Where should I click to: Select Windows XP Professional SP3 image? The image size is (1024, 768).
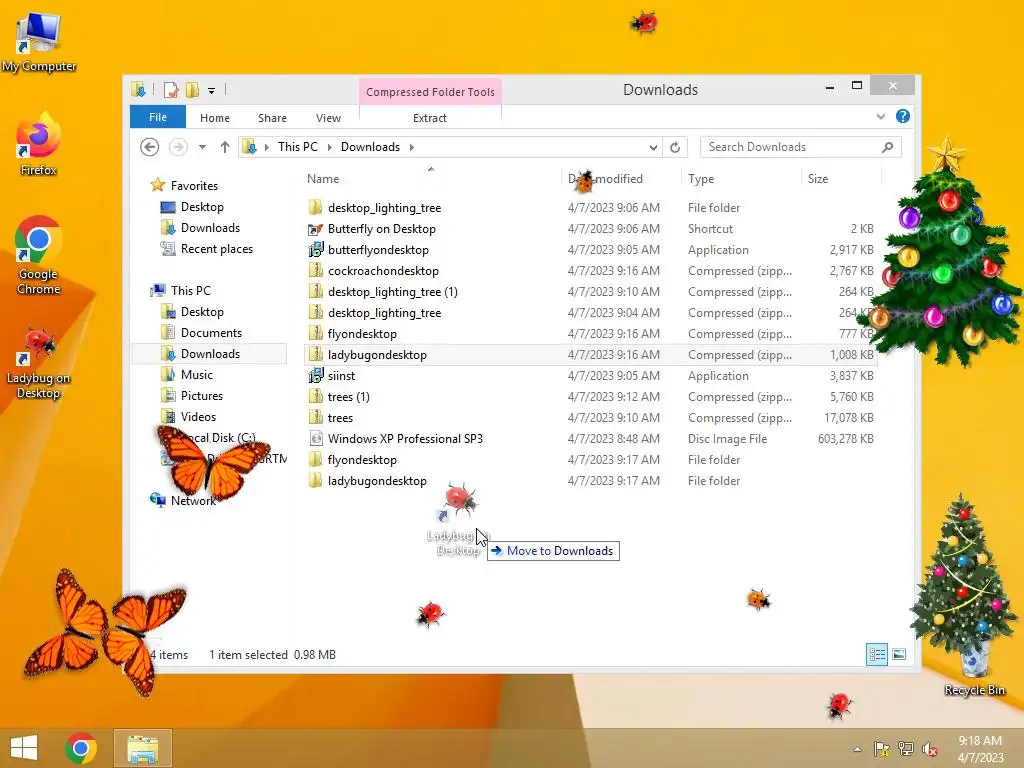(x=405, y=439)
